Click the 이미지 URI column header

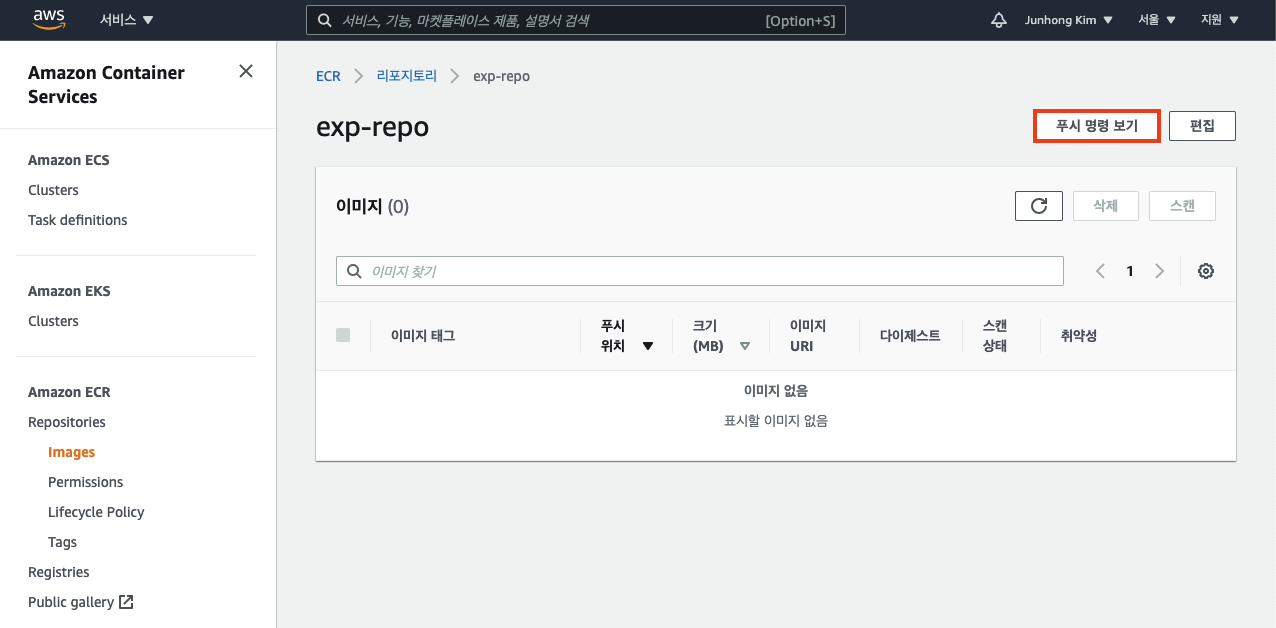pos(808,336)
